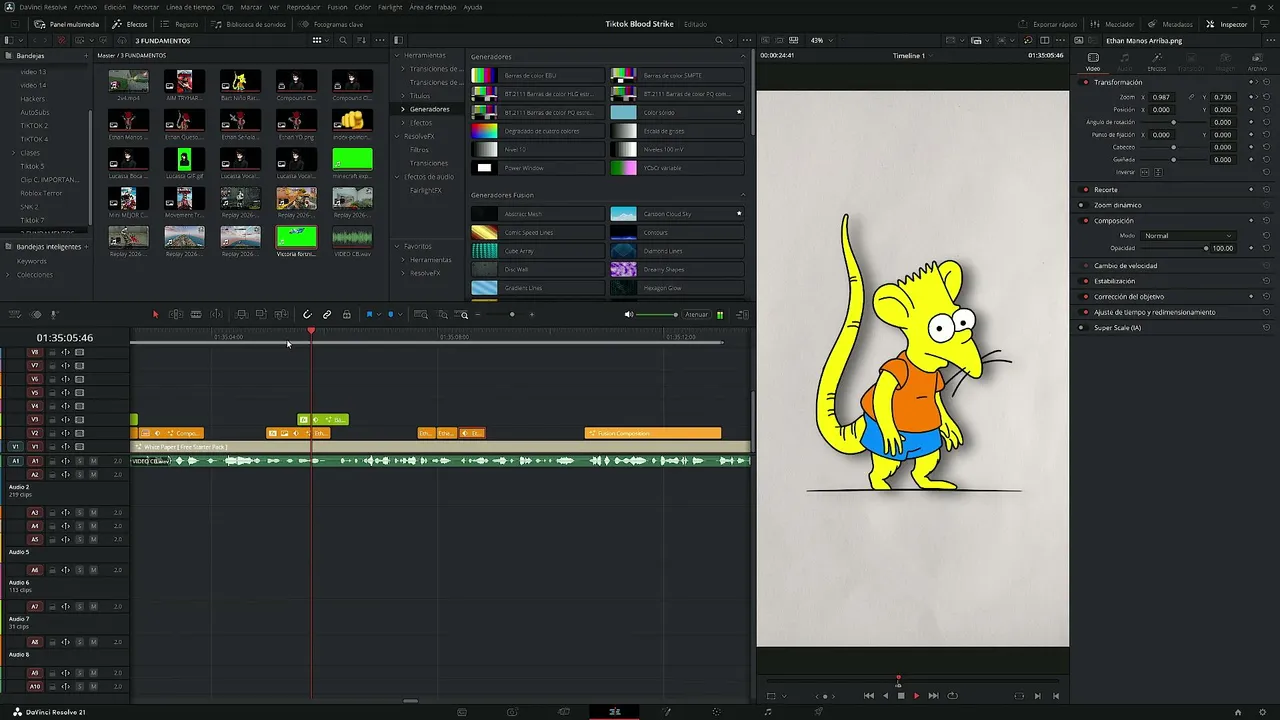Open the Panel multimedia button

pos(67,23)
